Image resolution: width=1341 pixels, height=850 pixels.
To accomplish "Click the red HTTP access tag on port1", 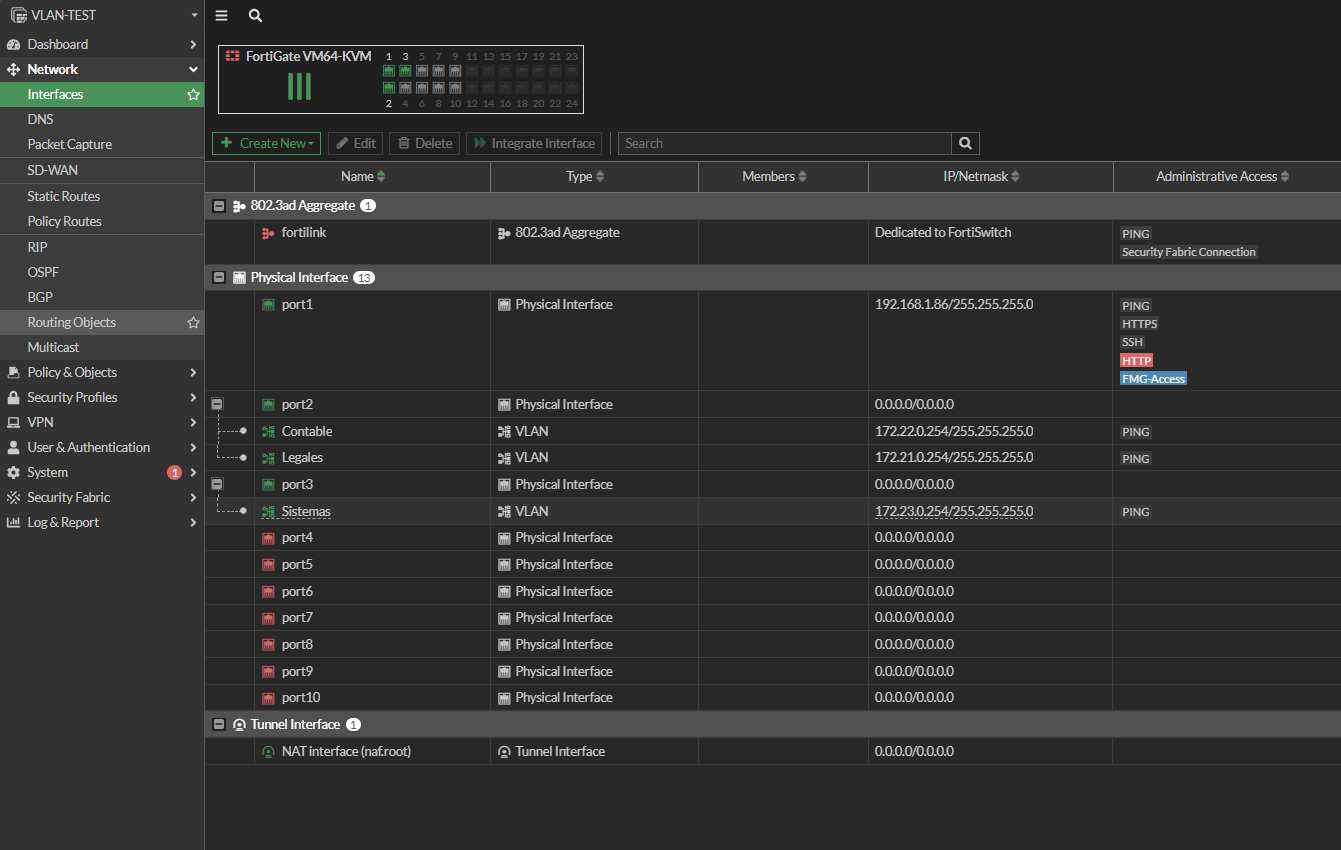I will (x=1136, y=361).
